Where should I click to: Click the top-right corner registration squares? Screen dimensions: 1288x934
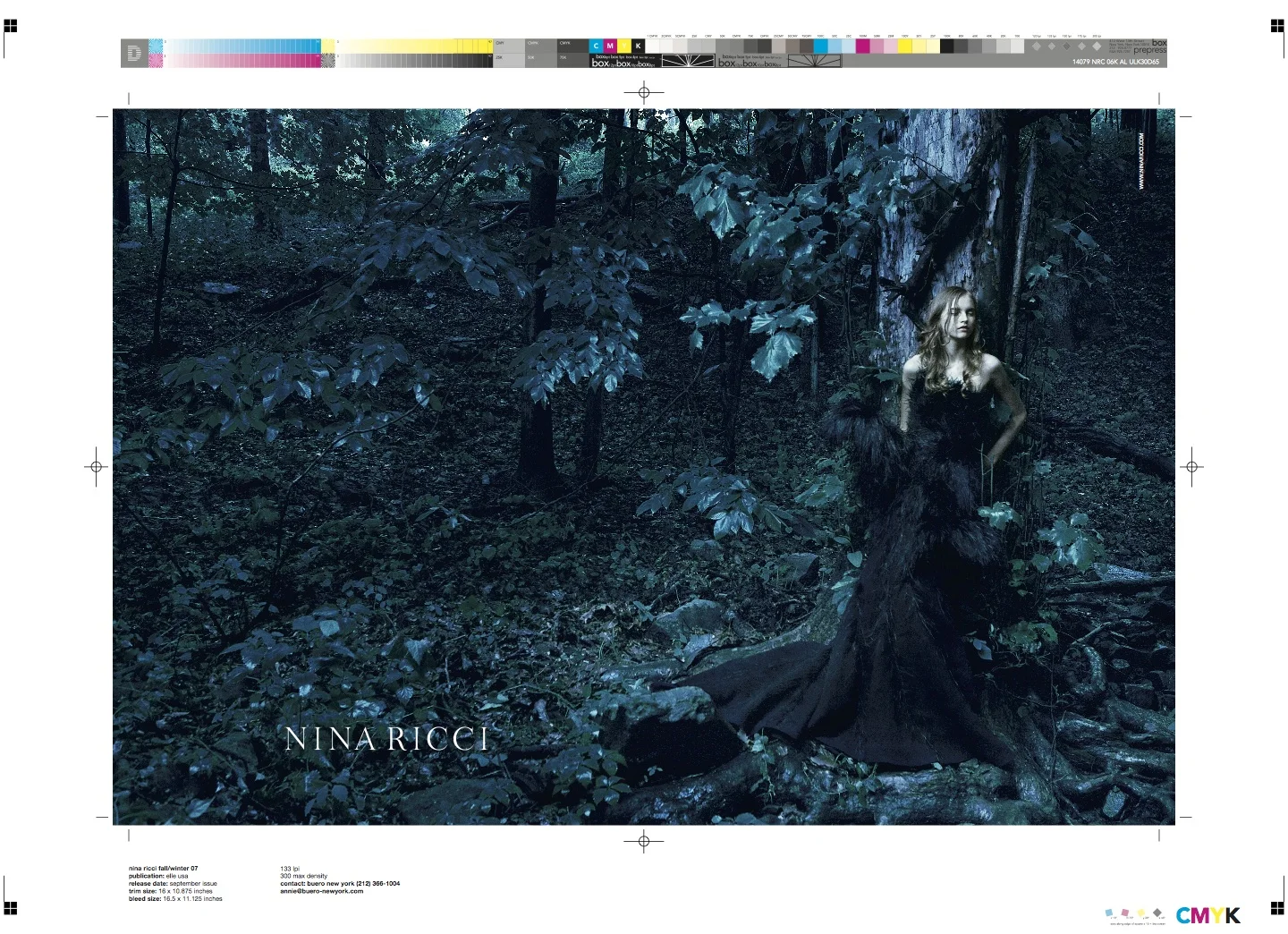coord(1277,26)
